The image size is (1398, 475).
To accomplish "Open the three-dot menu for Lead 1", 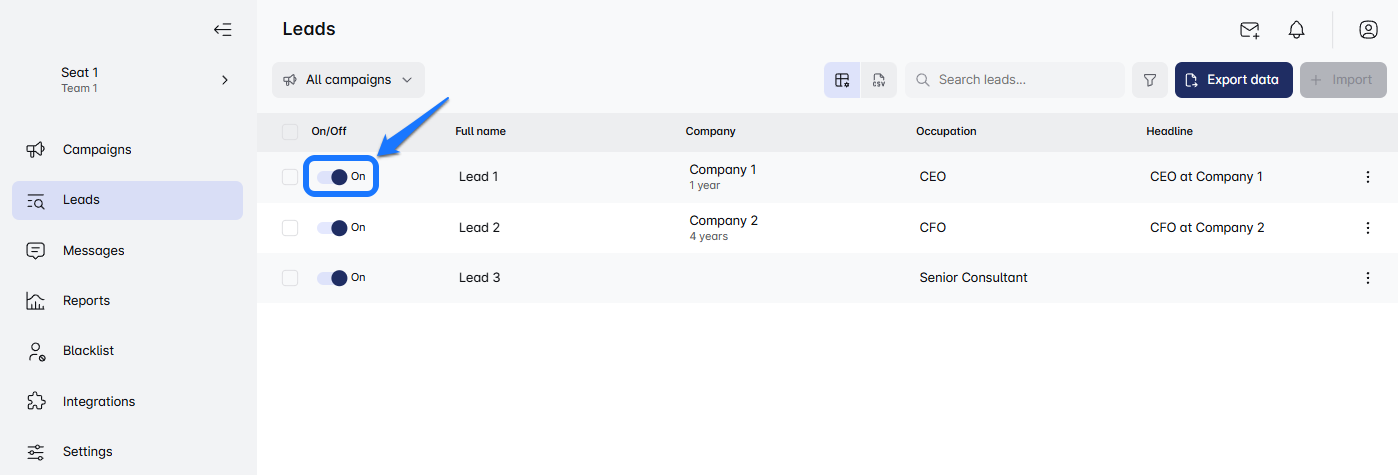I will (x=1368, y=177).
